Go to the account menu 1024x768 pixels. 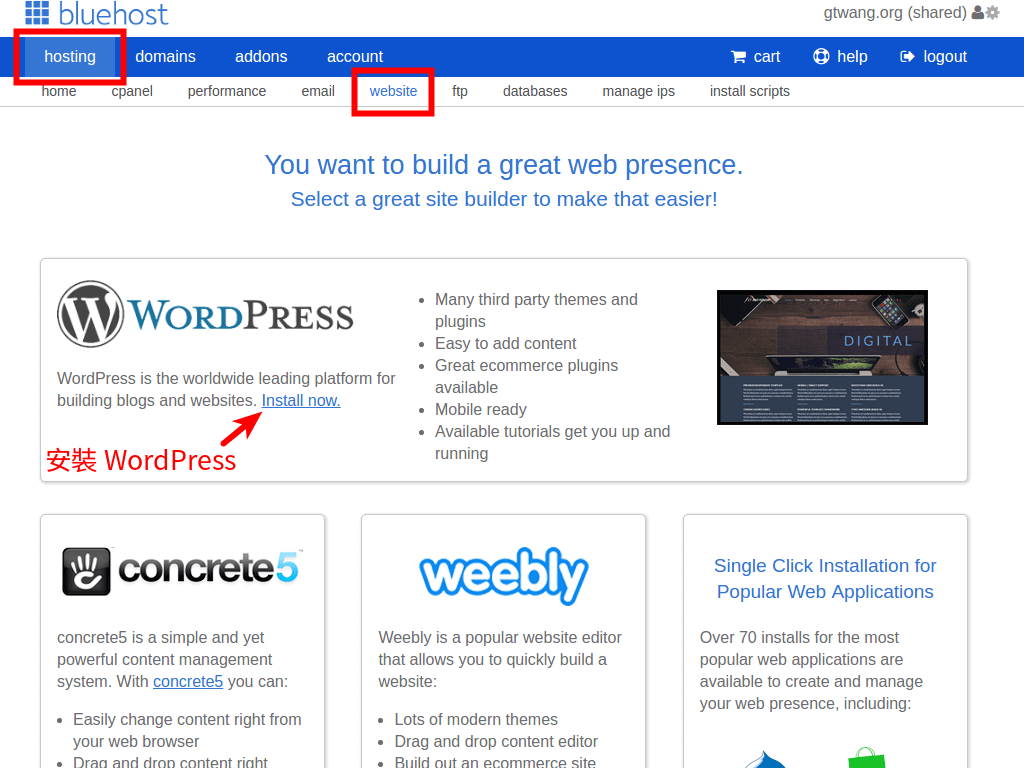pos(354,56)
